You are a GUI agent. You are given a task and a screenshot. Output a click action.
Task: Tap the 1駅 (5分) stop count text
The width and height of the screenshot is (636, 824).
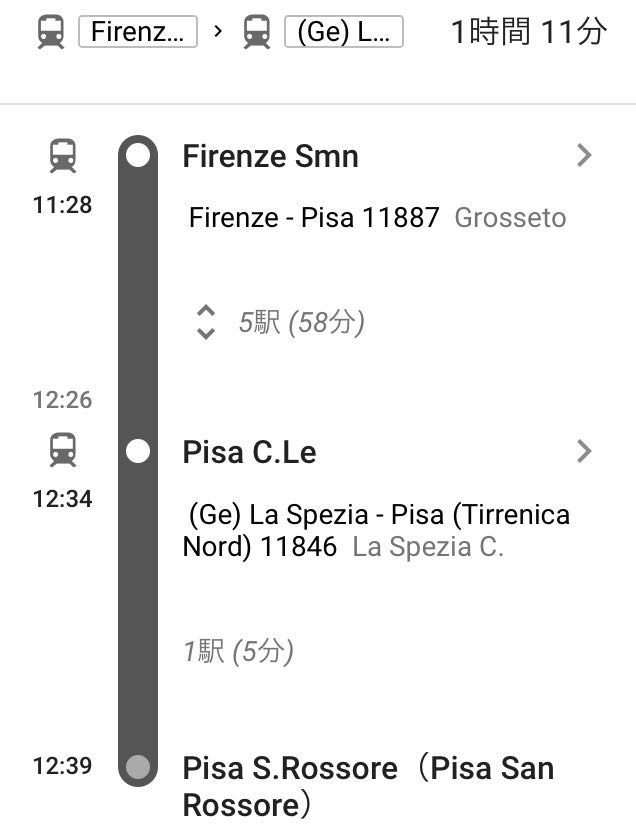pyautogui.click(x=238, y=652)
